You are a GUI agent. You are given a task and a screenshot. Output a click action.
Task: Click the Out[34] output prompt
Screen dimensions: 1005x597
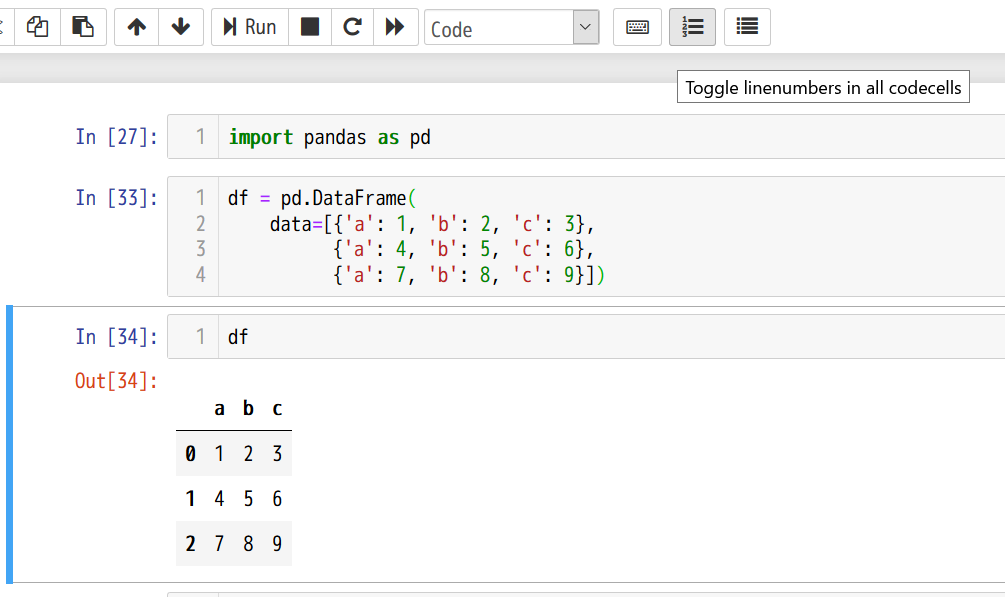[x=116, y=381]
